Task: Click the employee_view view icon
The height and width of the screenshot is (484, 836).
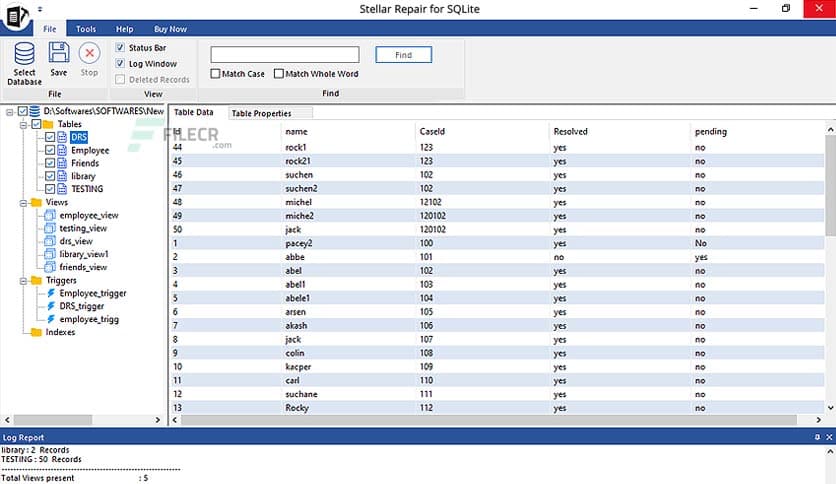Action: pyautogui.click(x=50, y=215)
